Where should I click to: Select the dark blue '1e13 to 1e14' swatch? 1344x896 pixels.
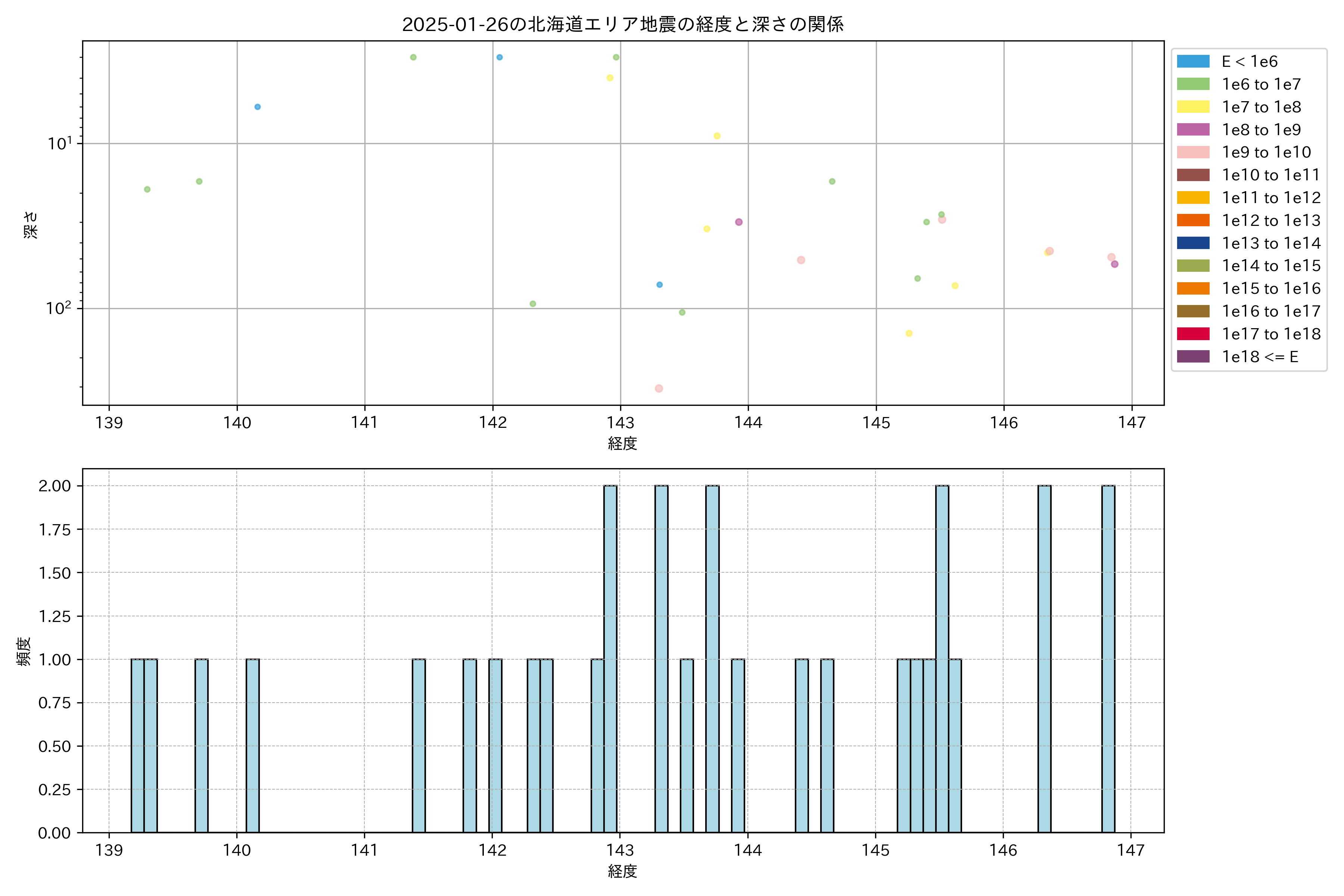(1192, 243)
